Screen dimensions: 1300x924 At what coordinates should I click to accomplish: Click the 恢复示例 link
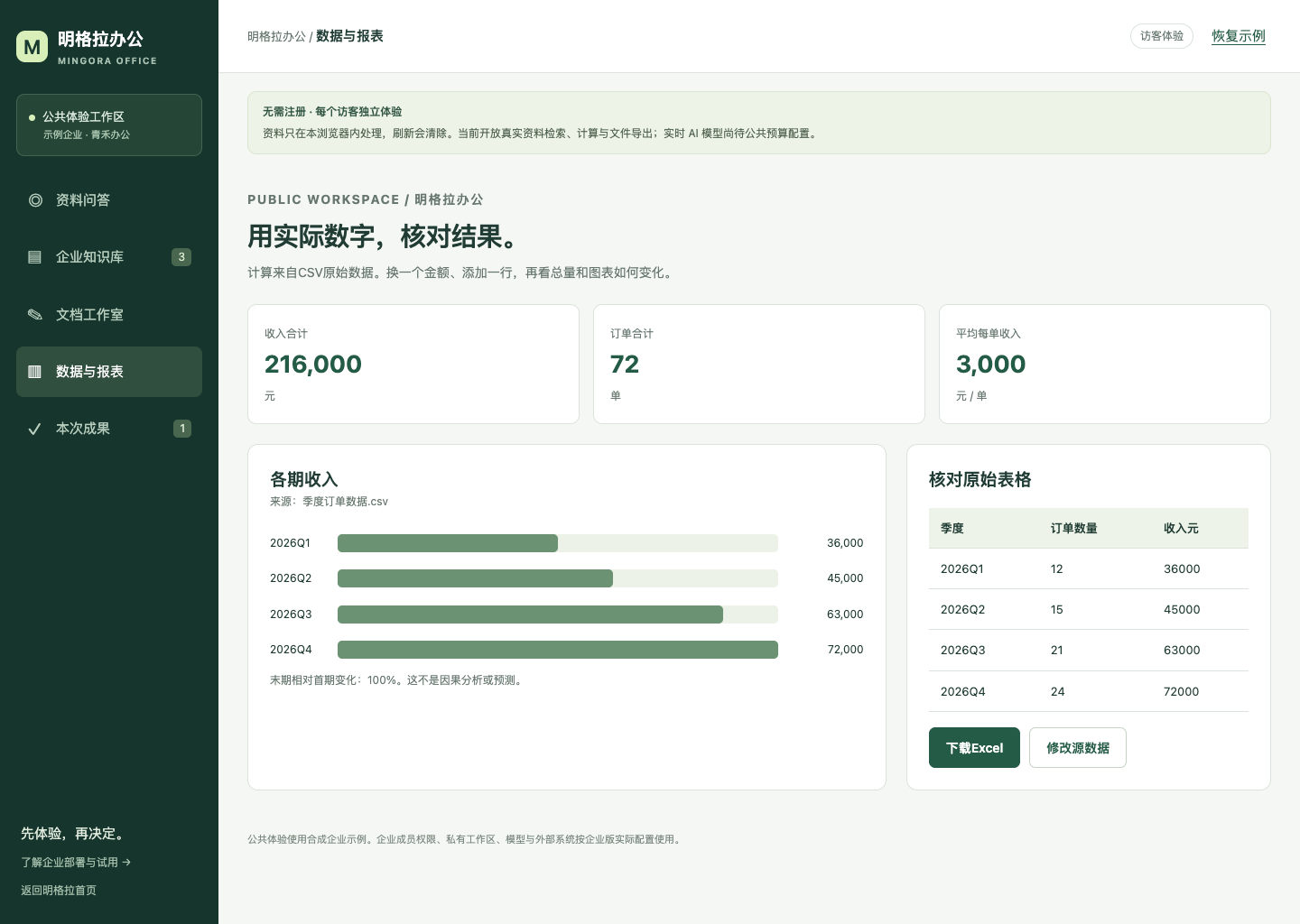pos(1239,36)
